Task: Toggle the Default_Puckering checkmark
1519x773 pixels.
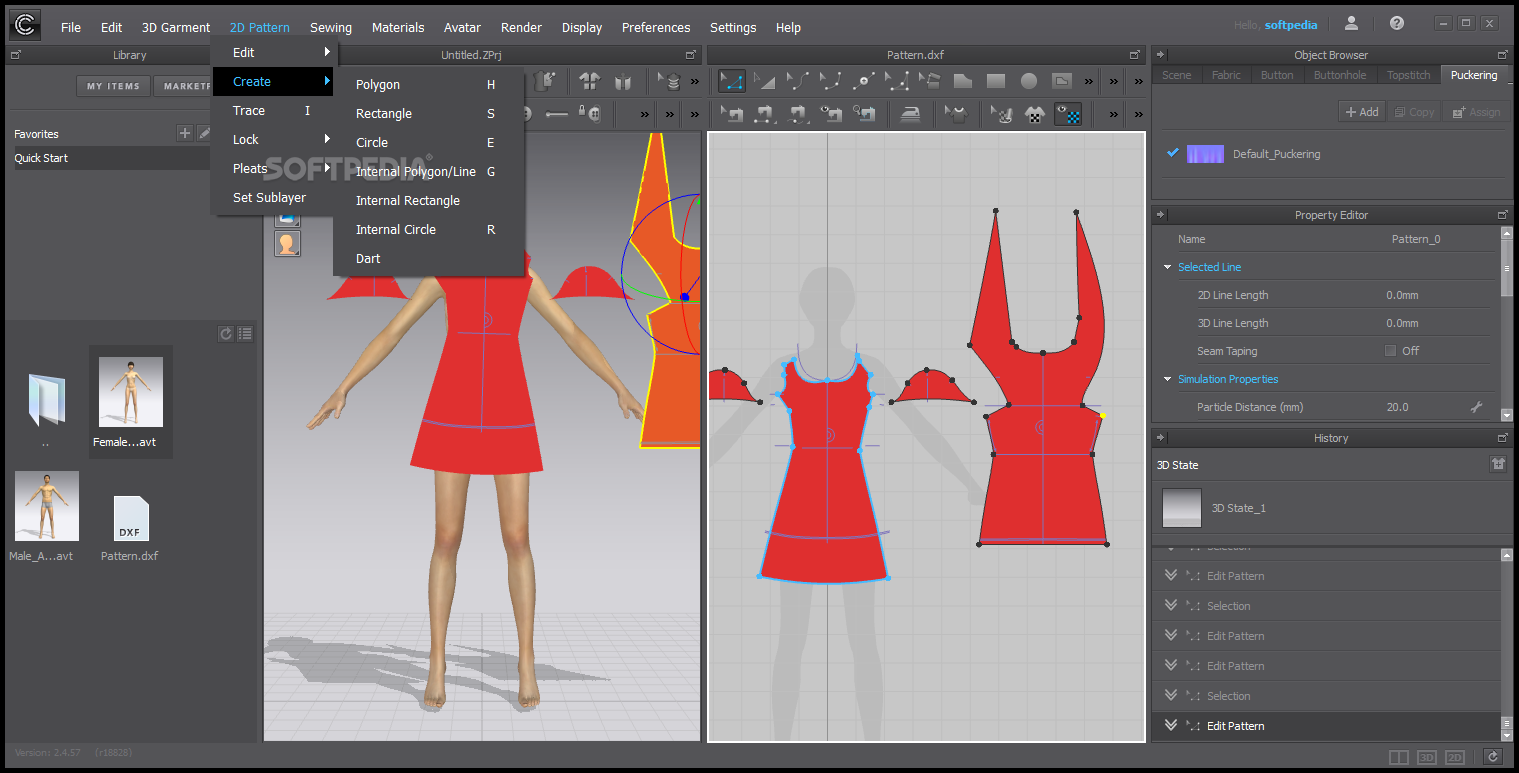Action: coord(1173,153)
